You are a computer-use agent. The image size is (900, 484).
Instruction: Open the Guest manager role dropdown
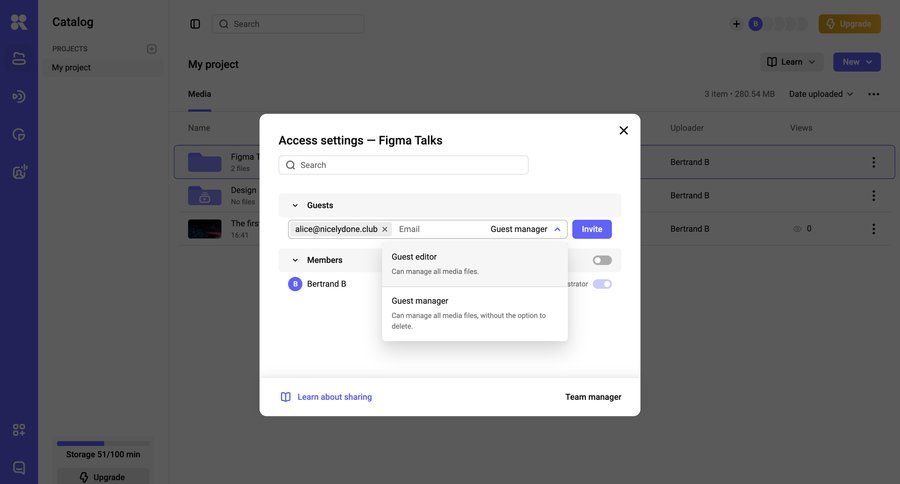tap(525, 229)
